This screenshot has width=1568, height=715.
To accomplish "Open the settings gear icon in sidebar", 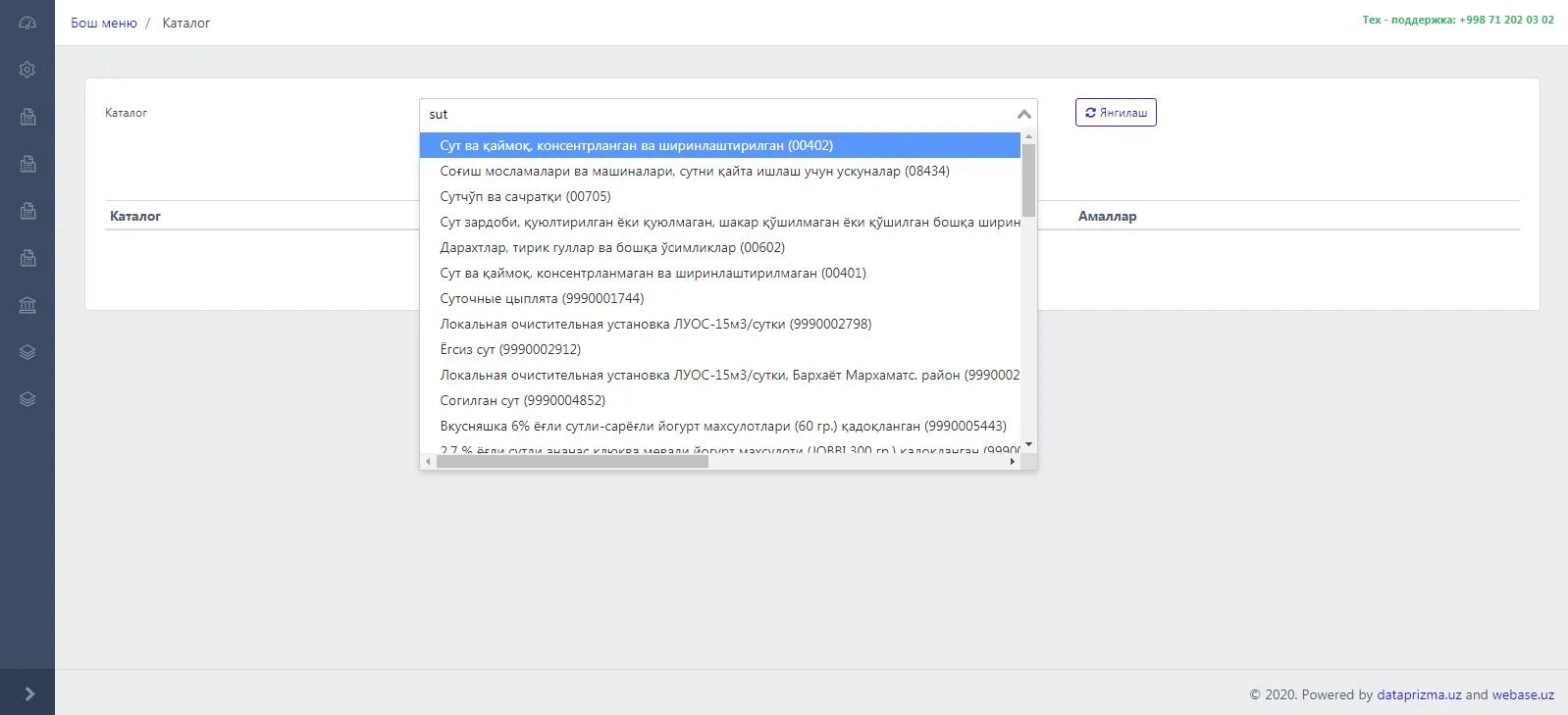I will [x=27, y=70].
